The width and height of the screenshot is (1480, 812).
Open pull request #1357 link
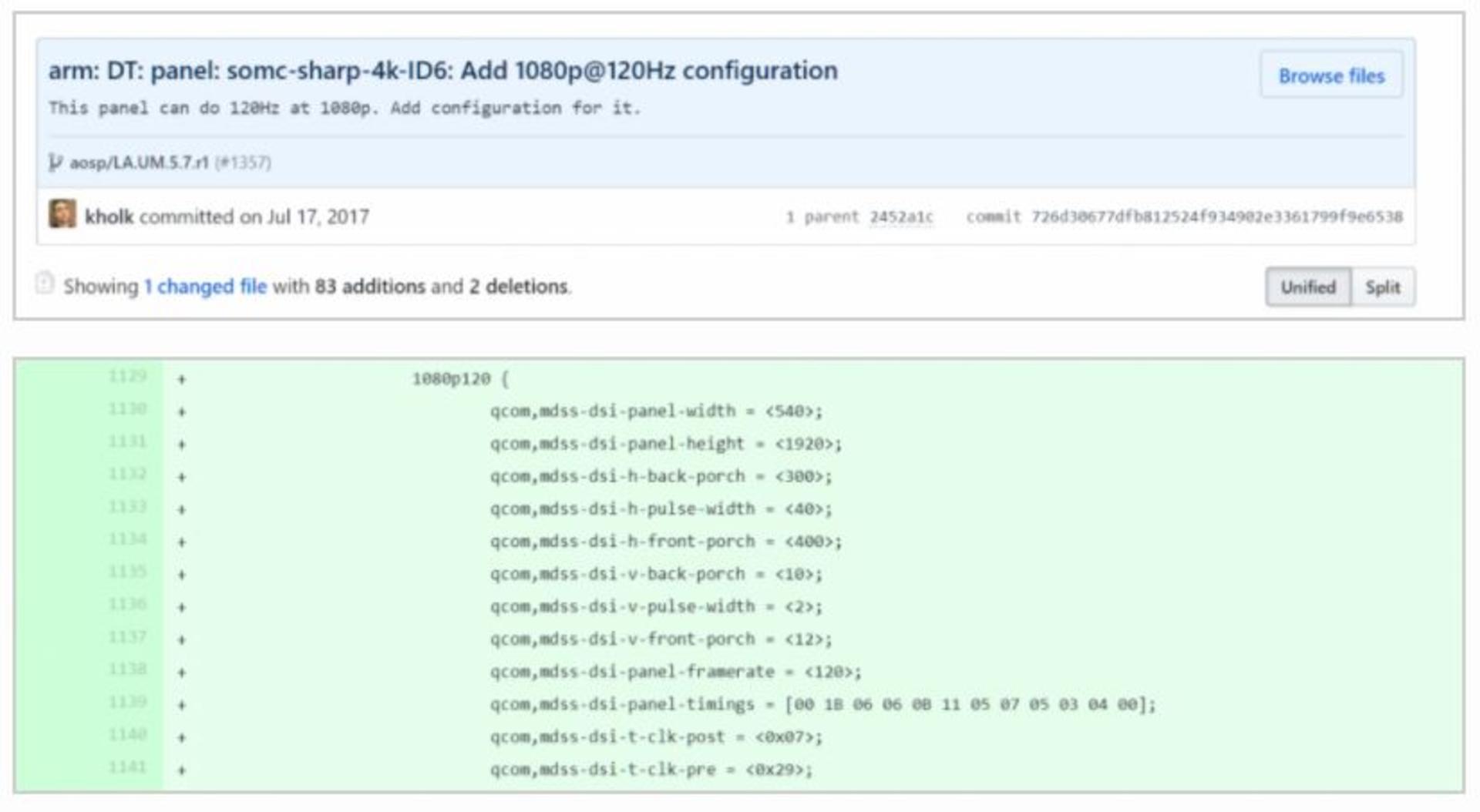(x=243, y=163)
